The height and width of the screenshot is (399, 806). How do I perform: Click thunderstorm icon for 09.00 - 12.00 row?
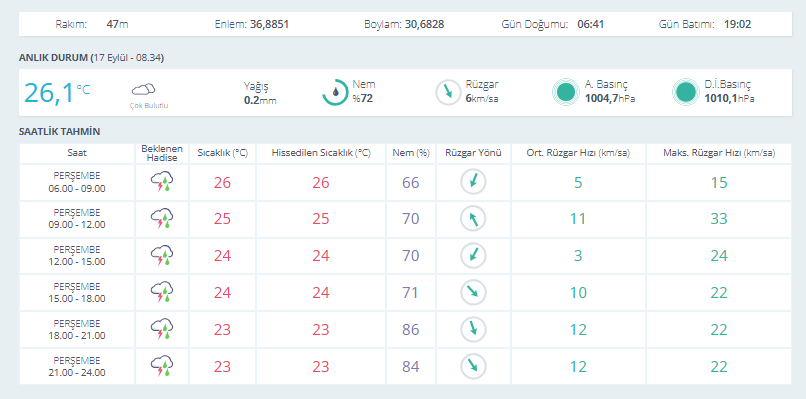click(162, 219)
